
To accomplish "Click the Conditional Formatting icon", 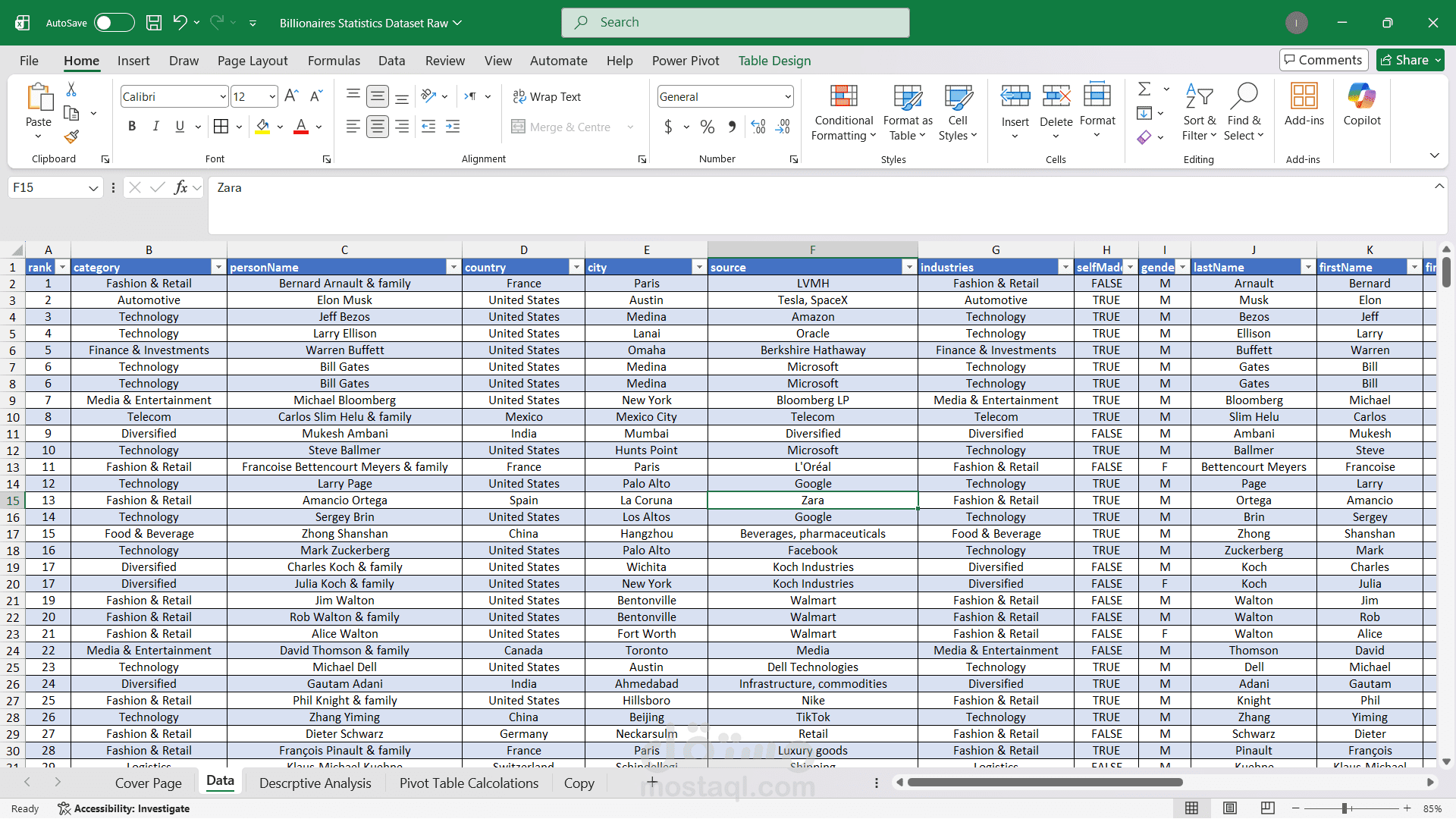I will click(x=843, y=97).
